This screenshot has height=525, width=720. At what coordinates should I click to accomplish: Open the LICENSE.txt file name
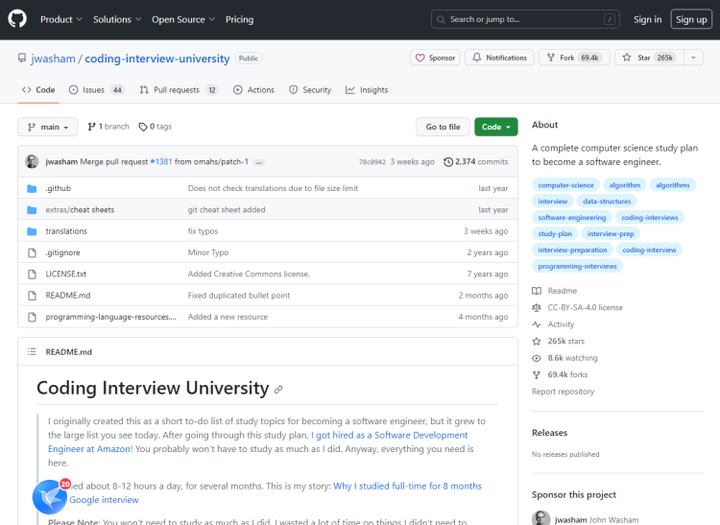point(66,274)
